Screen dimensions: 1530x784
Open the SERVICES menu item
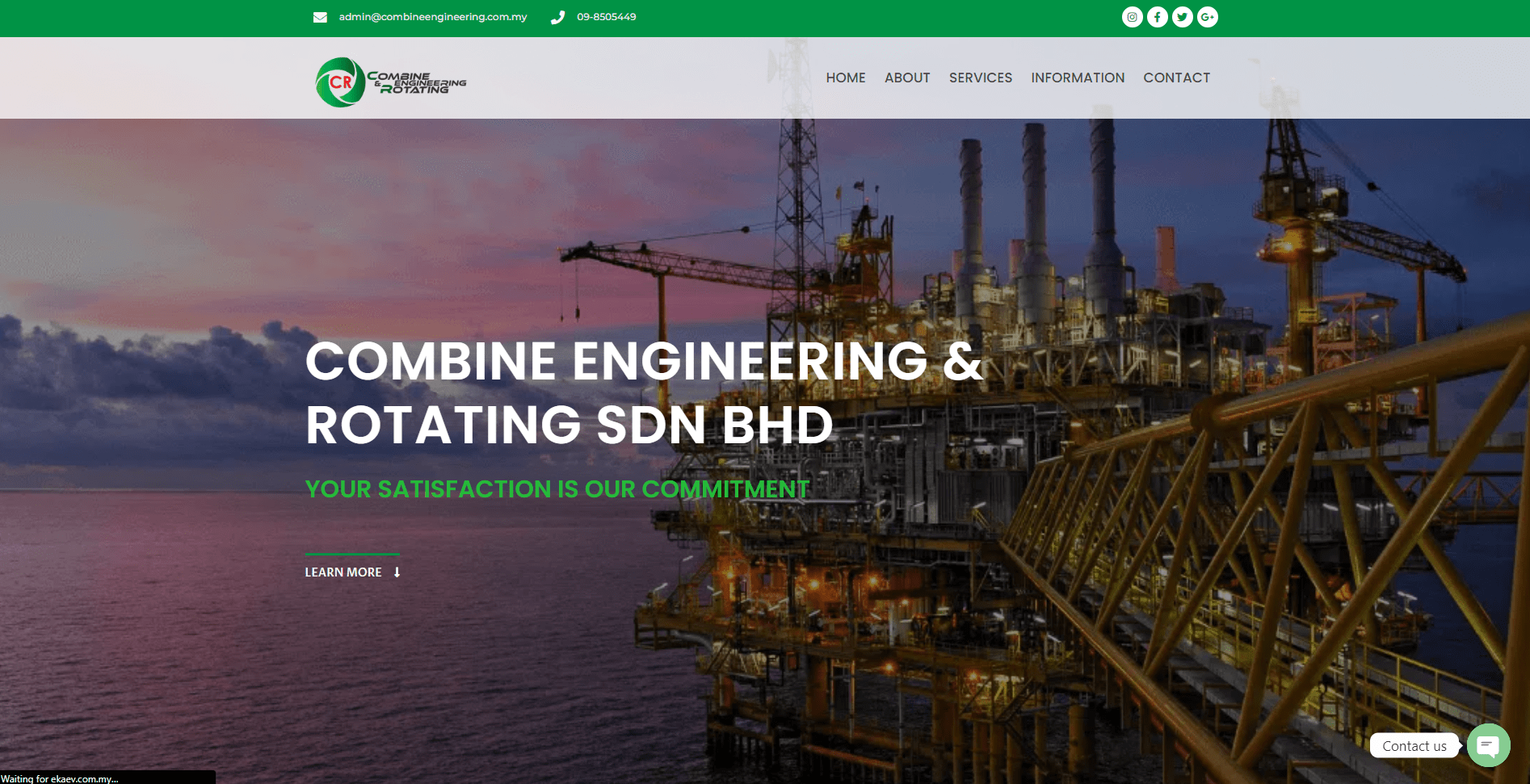click(980, 78)
